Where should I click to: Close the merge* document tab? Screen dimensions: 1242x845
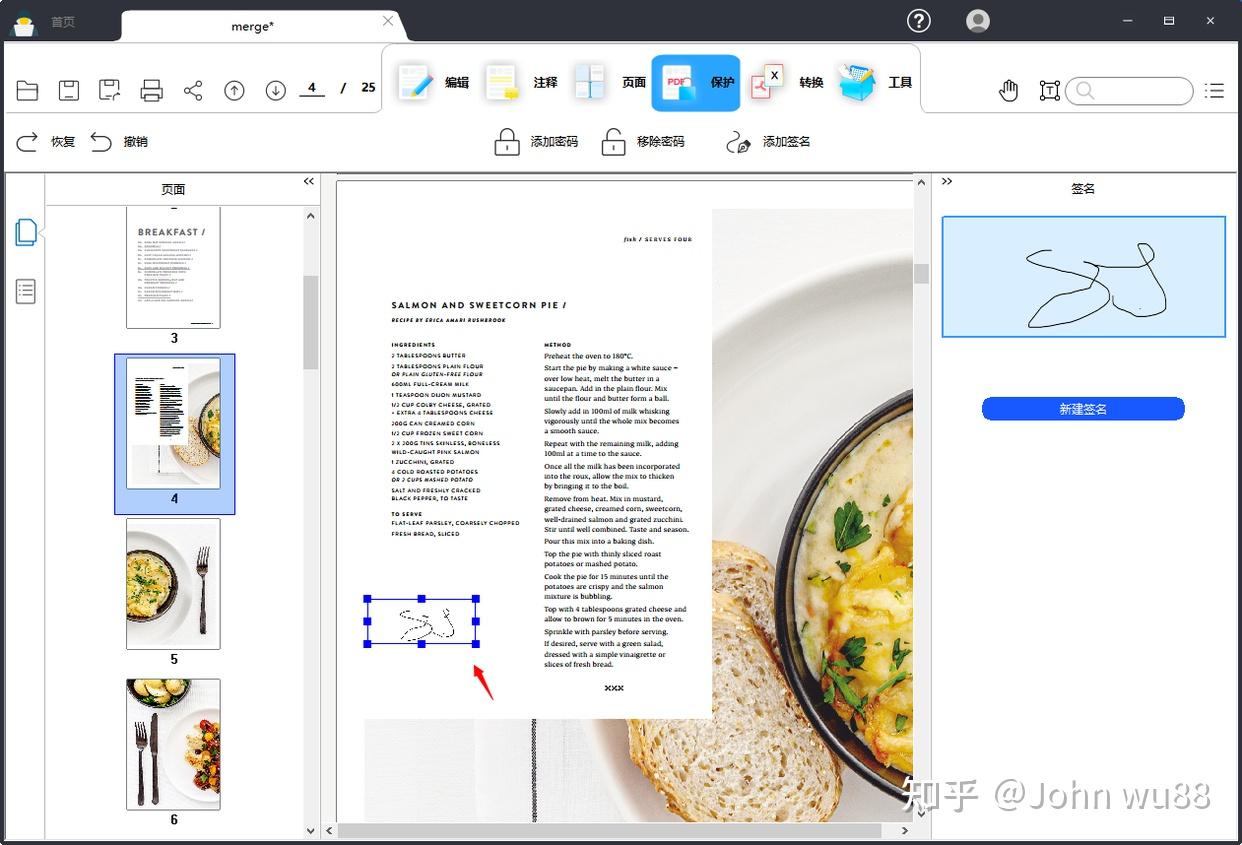coord(388,21)
